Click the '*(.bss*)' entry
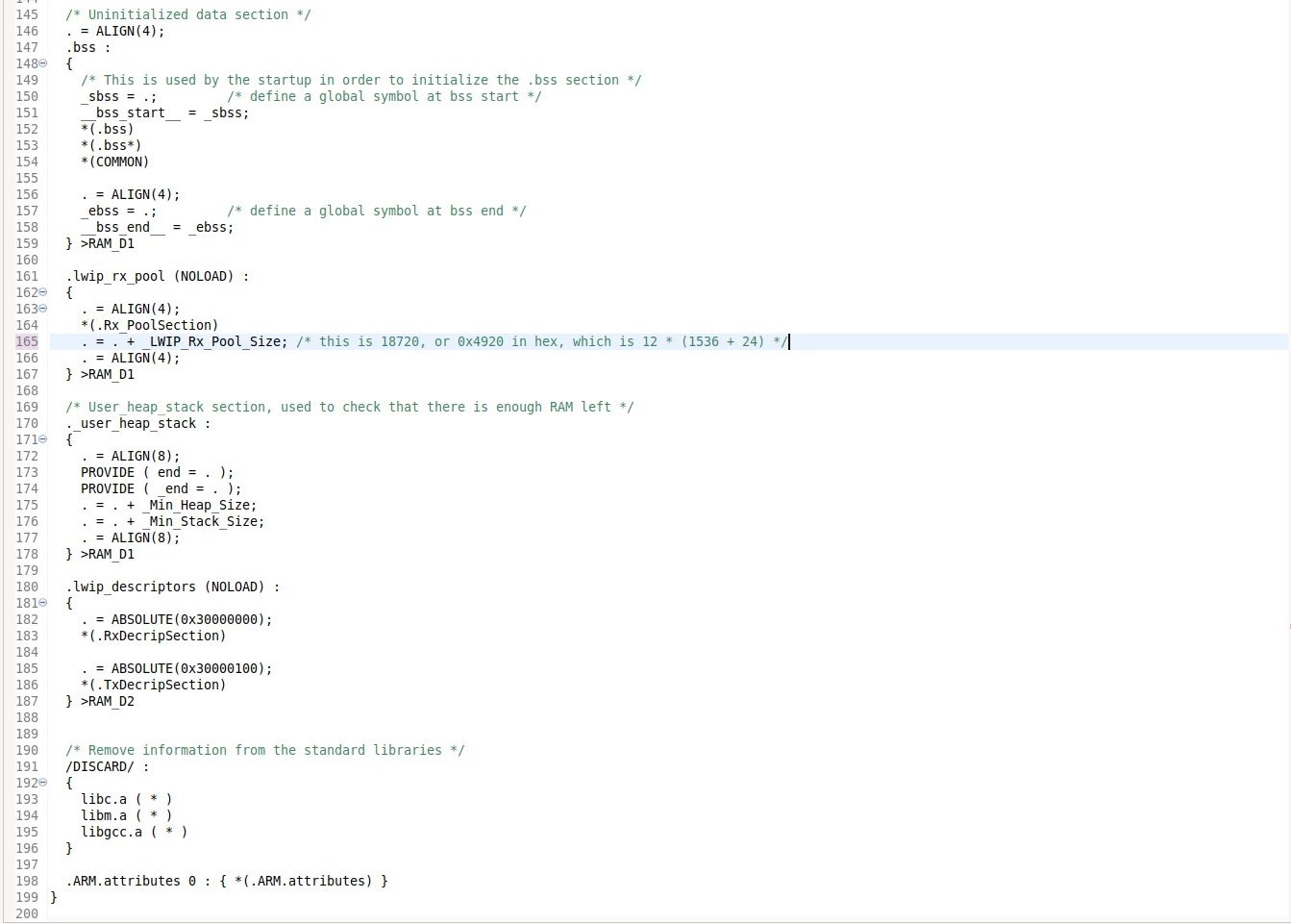 click(x=111, y=145)
